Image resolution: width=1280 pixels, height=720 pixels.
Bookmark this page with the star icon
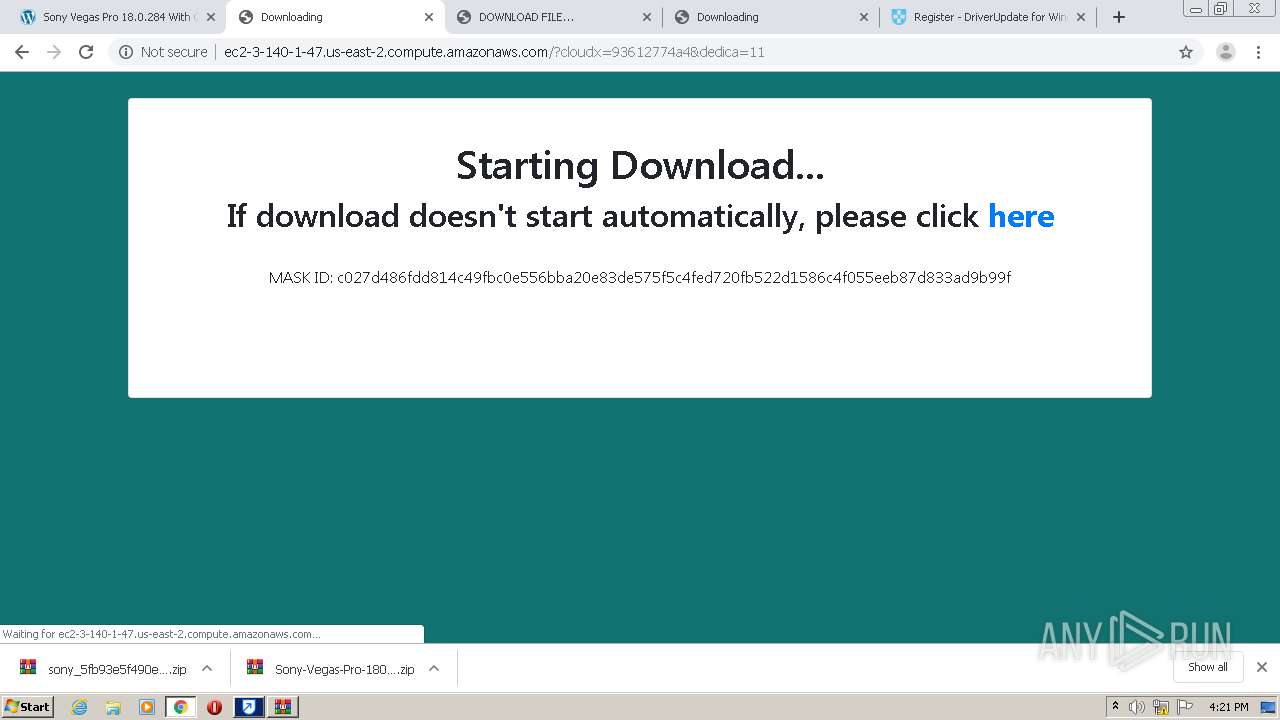coord(1186,52)
